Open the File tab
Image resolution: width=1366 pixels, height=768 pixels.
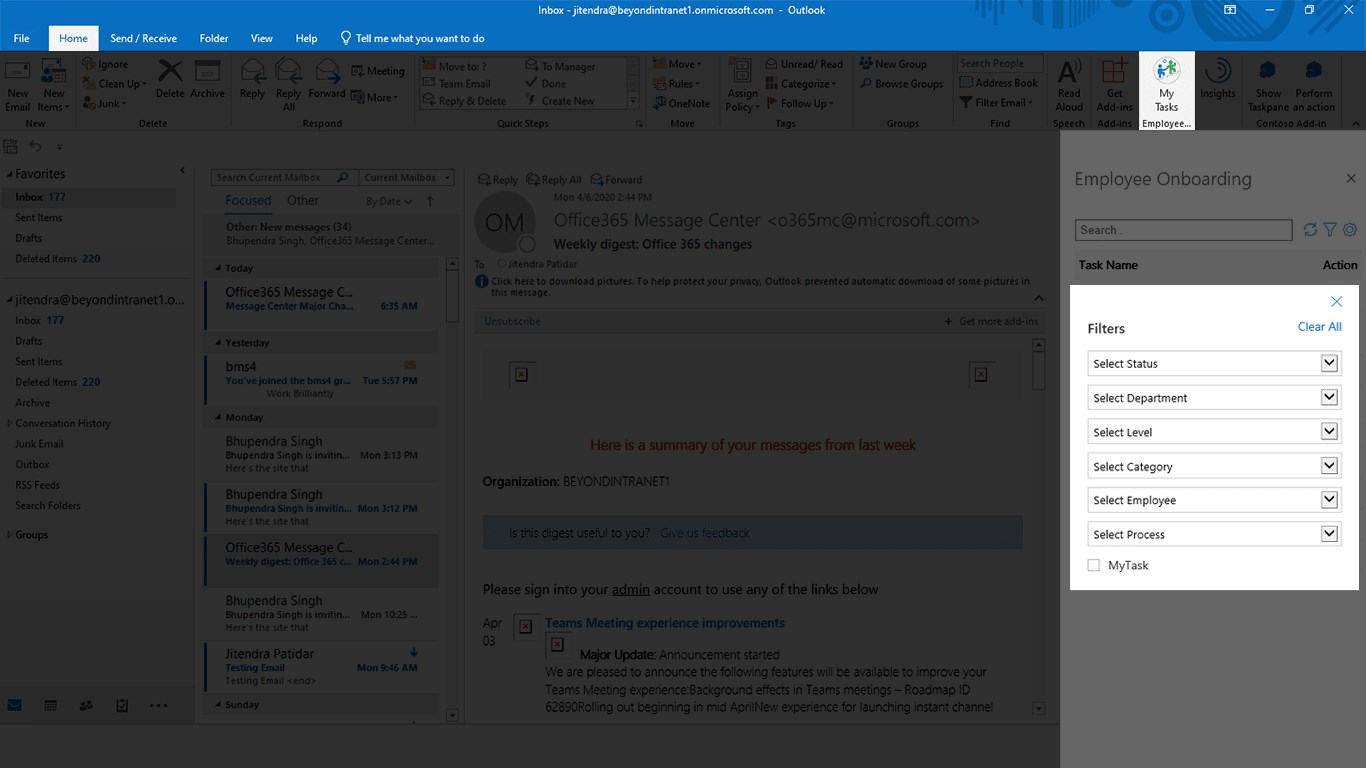click(x=21, y=38)
